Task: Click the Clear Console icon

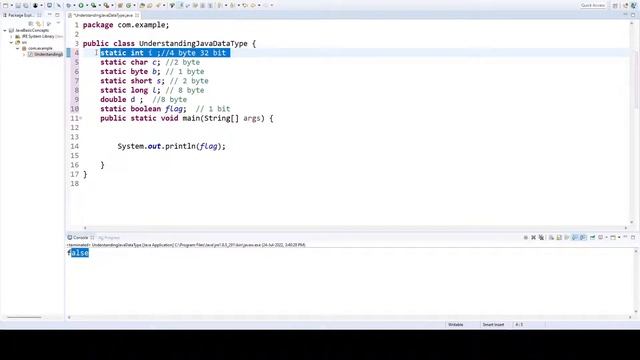Action: (551, 237)
